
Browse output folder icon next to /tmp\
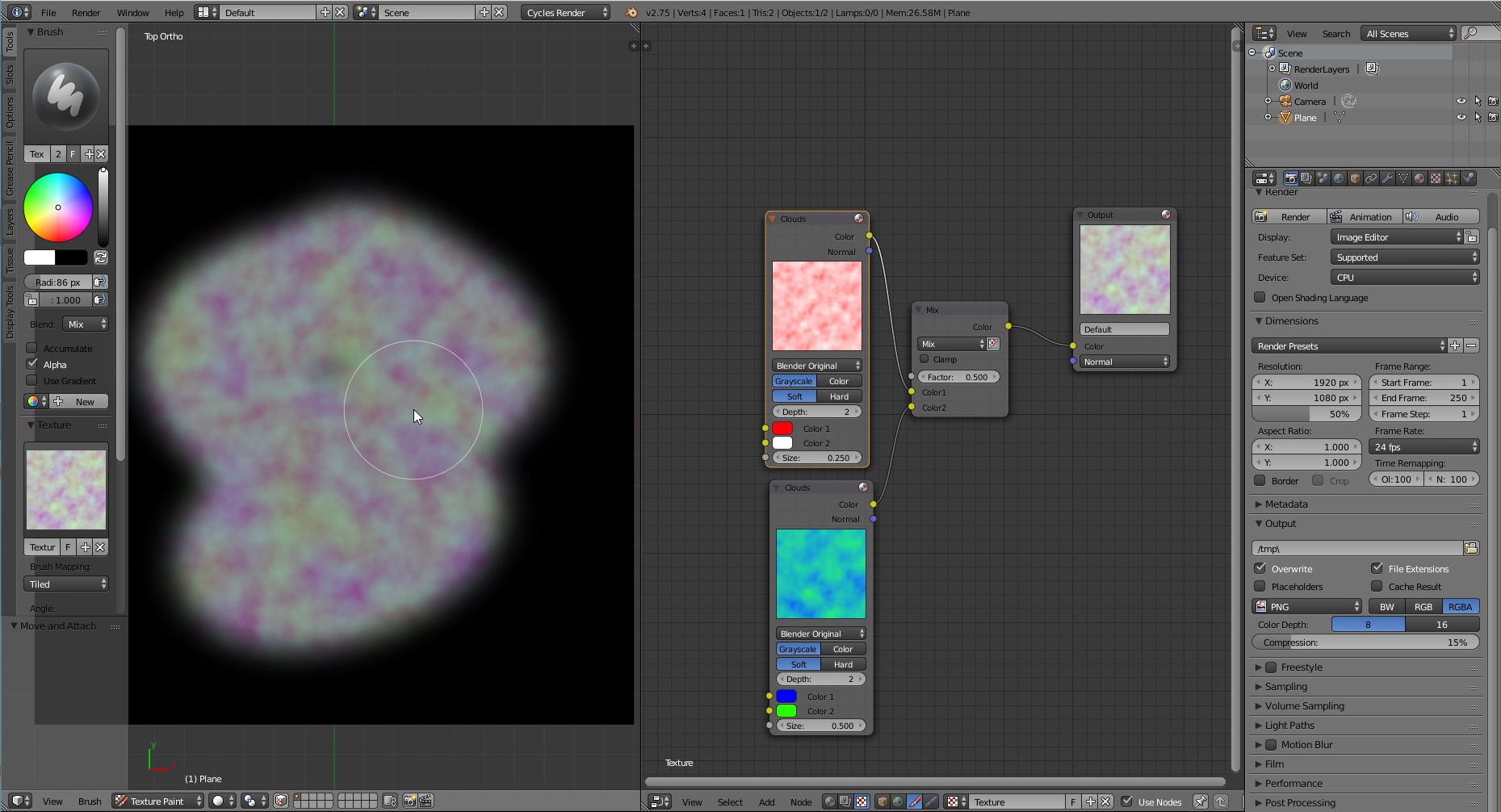(x=1471, y=548)
